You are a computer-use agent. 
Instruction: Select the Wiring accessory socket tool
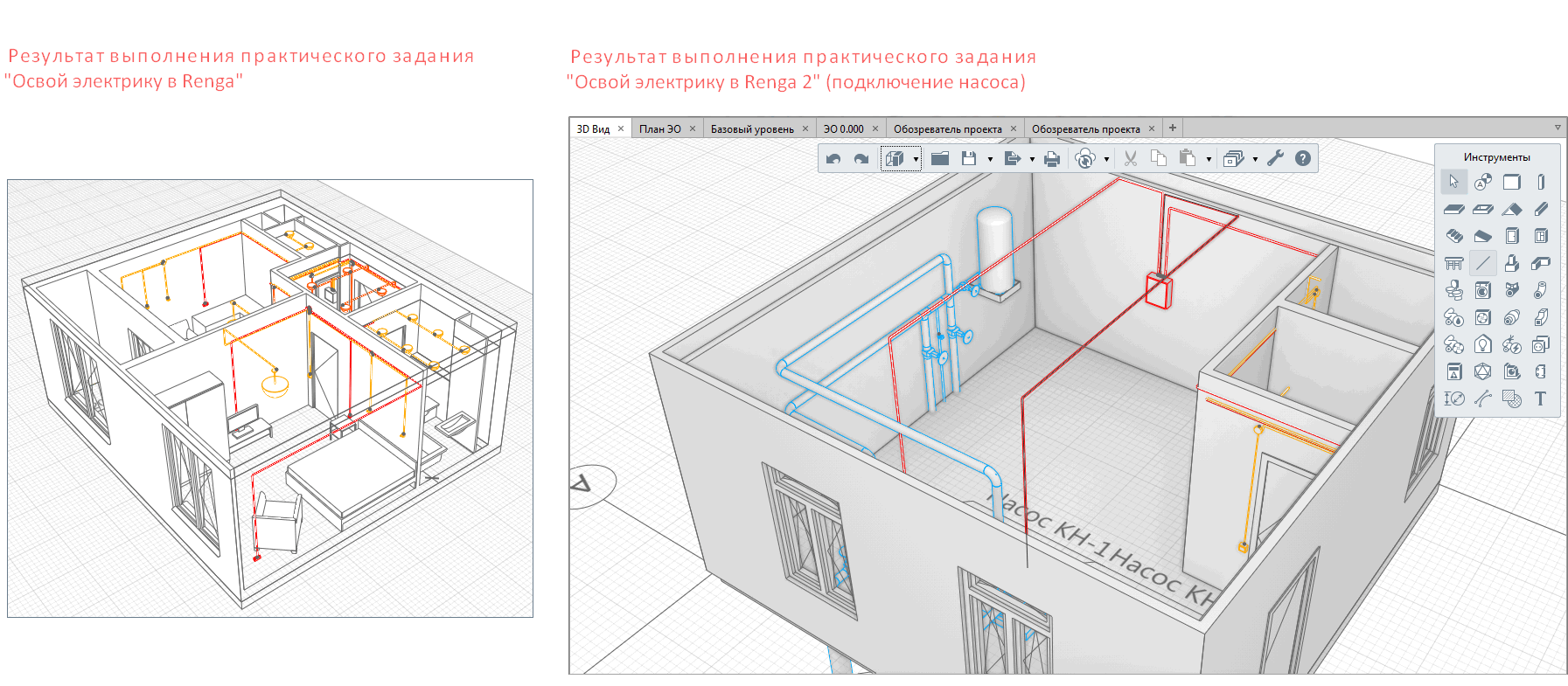[1540, 344]
